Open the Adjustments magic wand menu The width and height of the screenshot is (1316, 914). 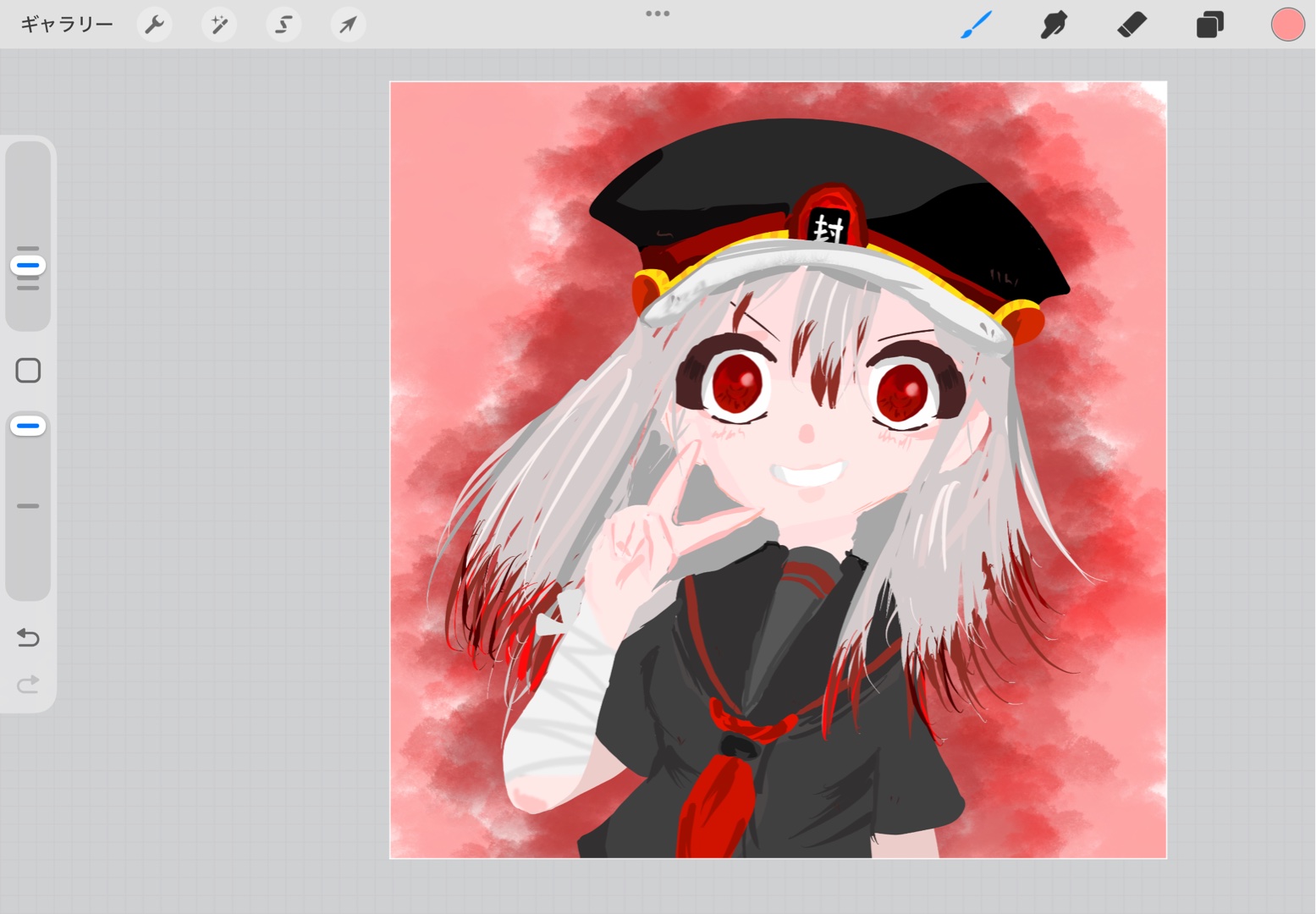219,25
